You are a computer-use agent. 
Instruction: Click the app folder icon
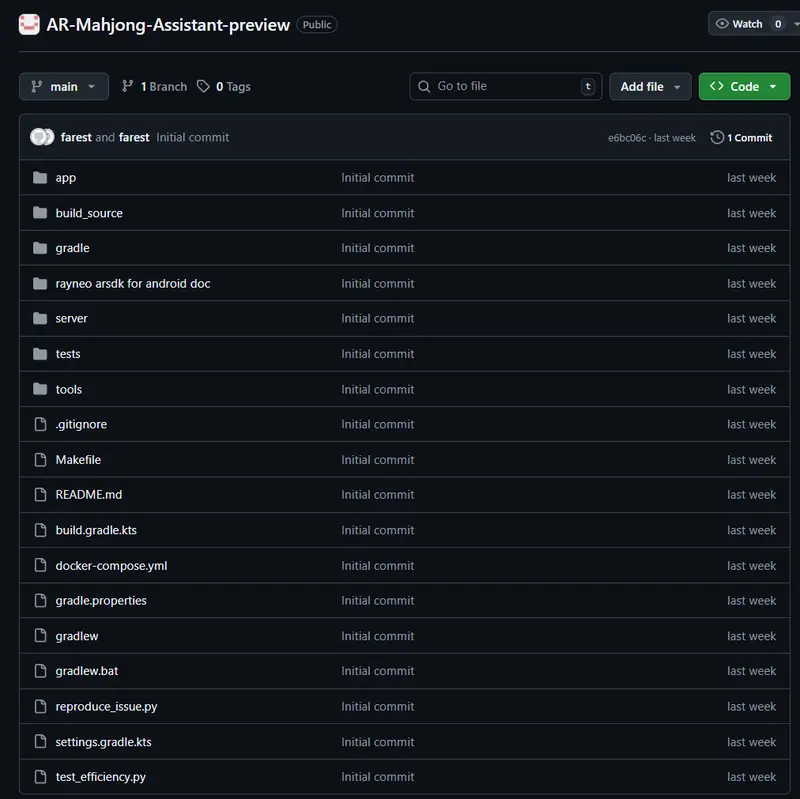click(40, 178)
